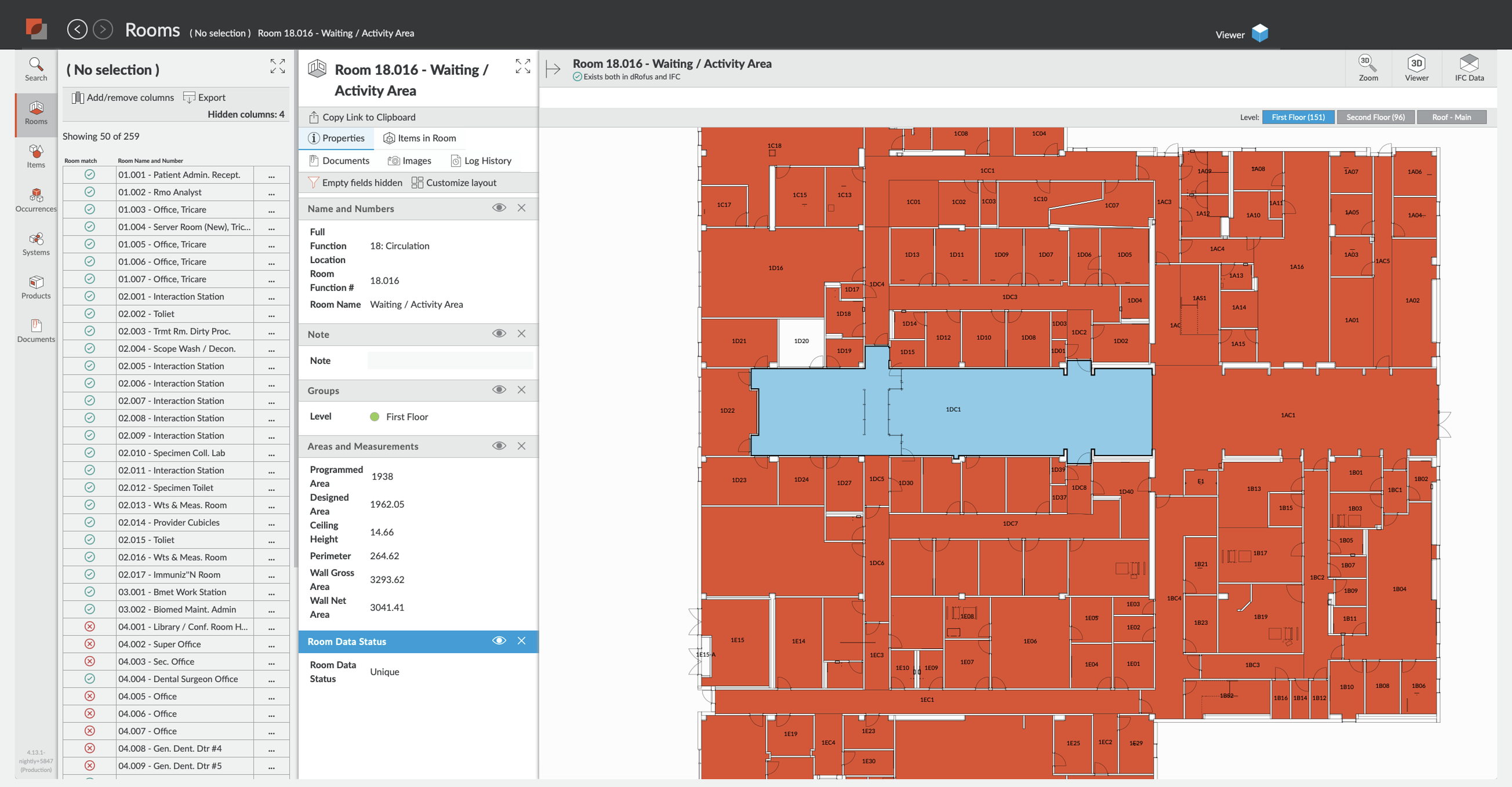Click the green First Floor level dot
The width and height of the screenshot is (1512, 787).
[x=375, y=417]
